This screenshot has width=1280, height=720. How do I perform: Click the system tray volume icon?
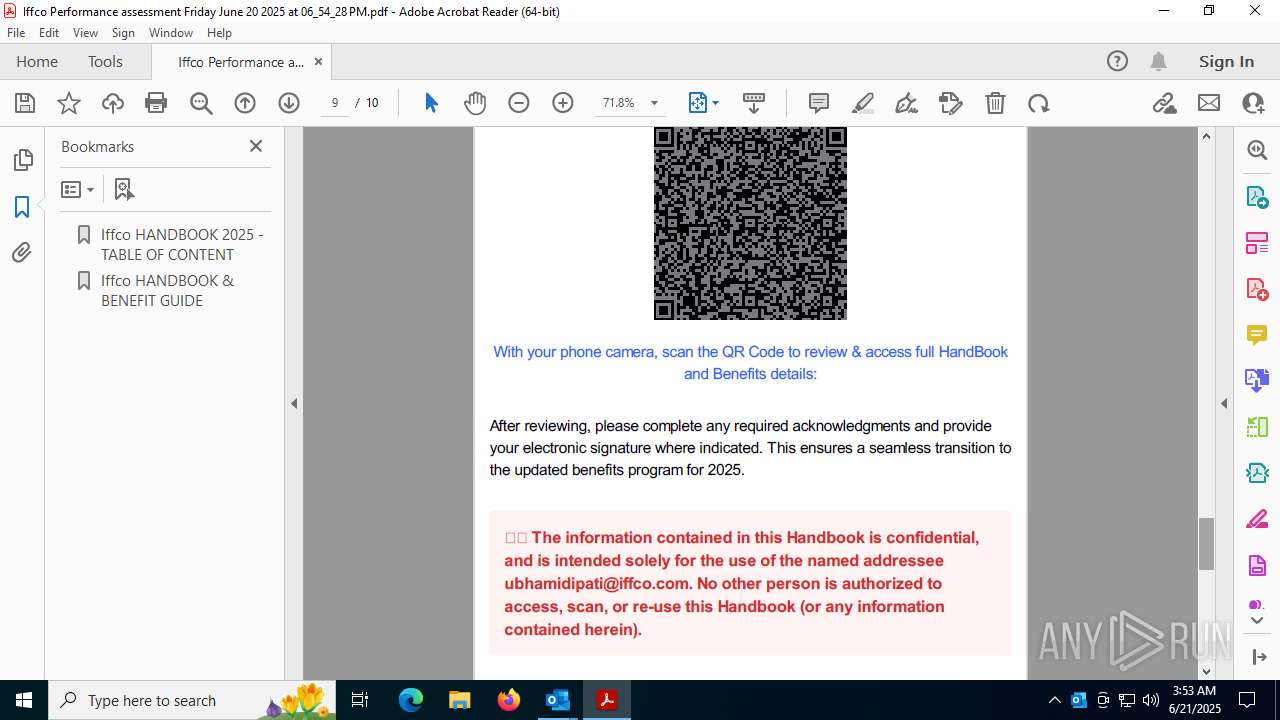(x=1151, y=700)
